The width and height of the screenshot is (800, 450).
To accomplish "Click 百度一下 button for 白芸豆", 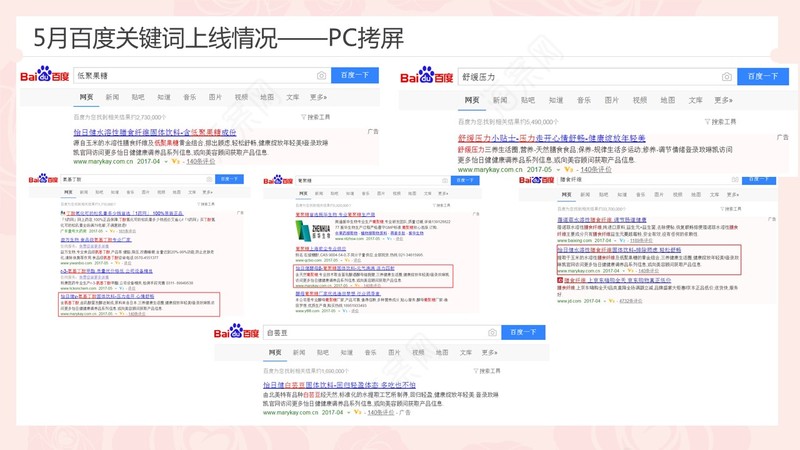I will (523, 332).
